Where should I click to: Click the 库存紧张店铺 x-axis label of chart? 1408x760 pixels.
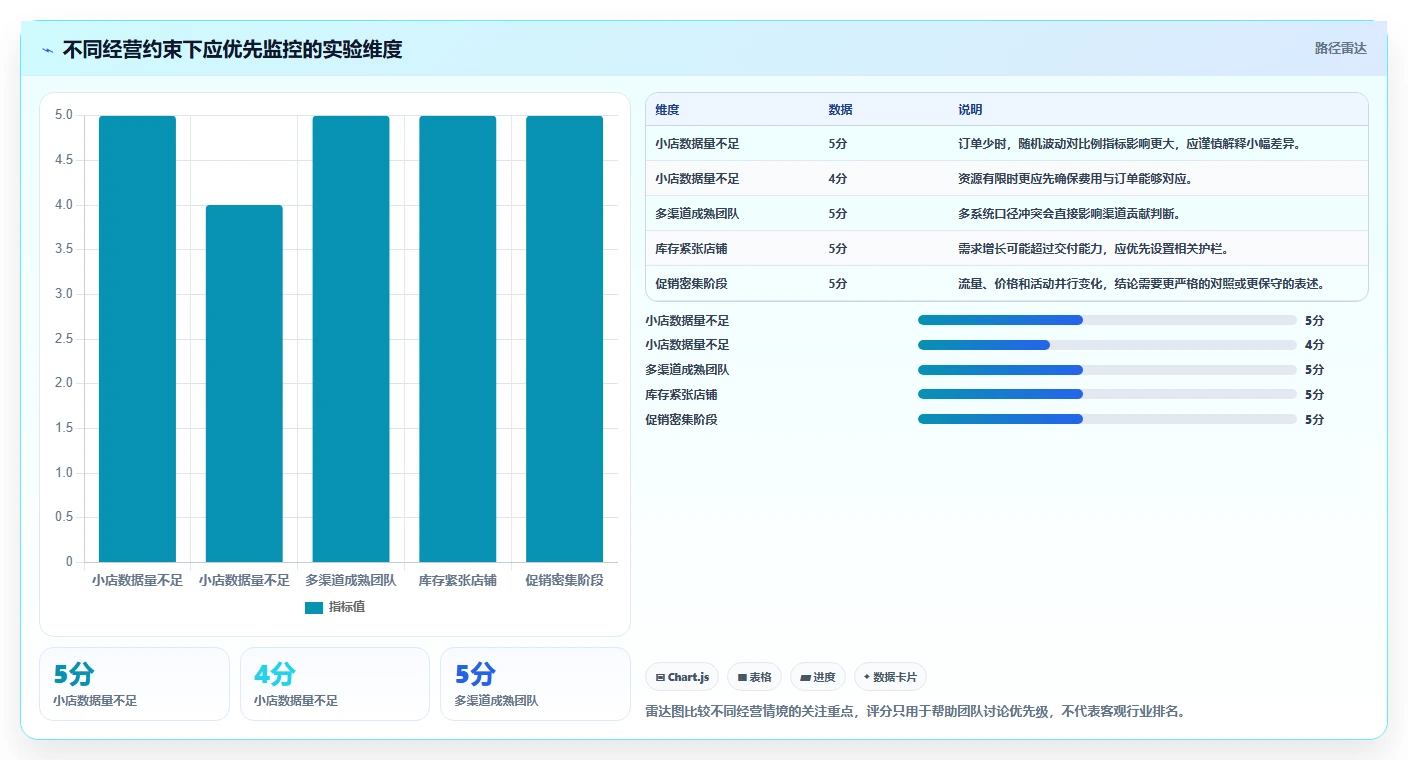[x=458, y=580]
